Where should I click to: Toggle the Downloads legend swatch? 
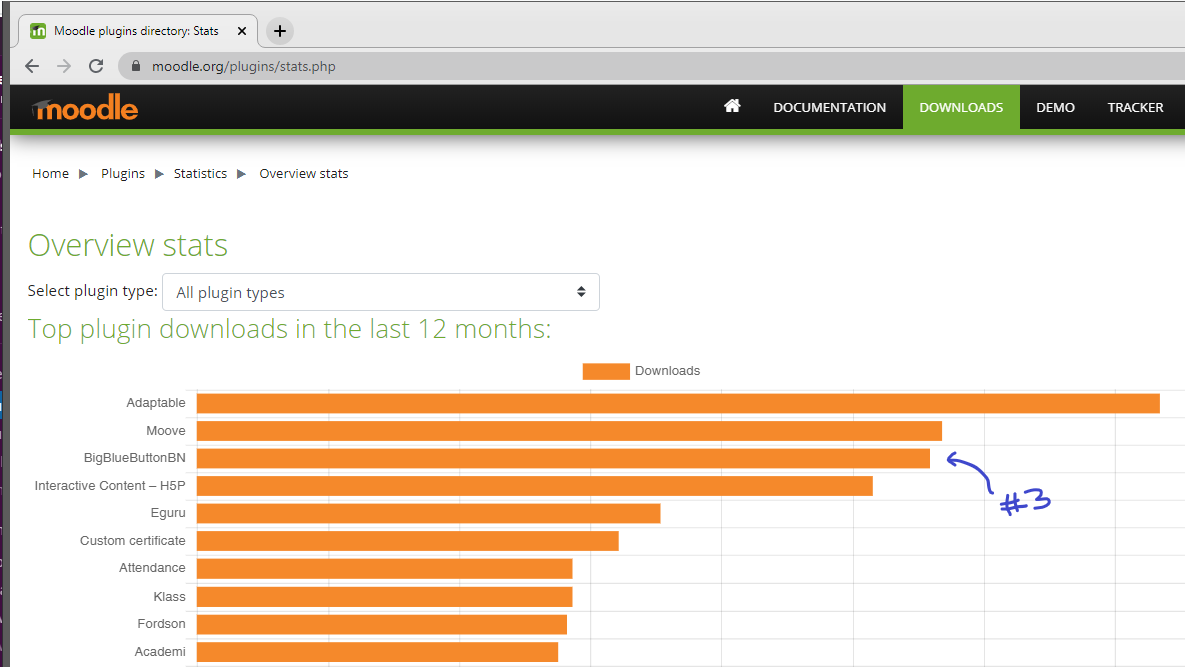coord(606,371)
